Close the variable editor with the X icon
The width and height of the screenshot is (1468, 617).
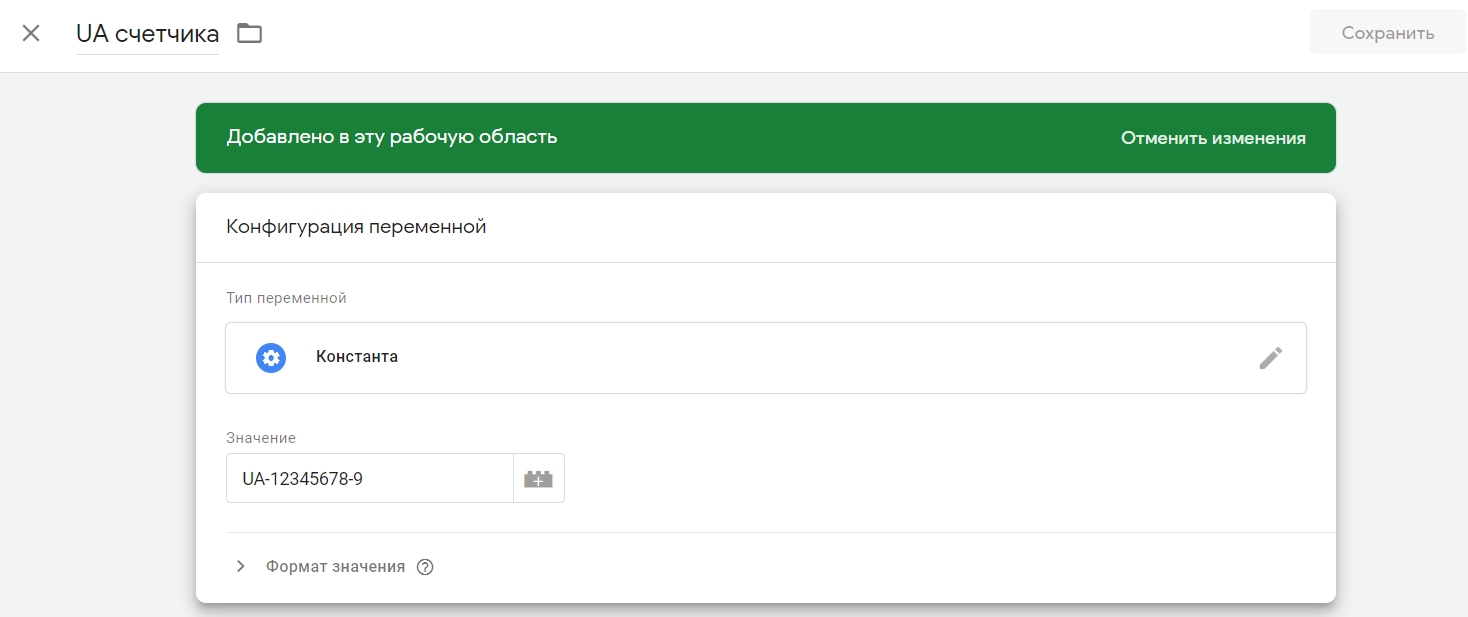click(30, 32)
